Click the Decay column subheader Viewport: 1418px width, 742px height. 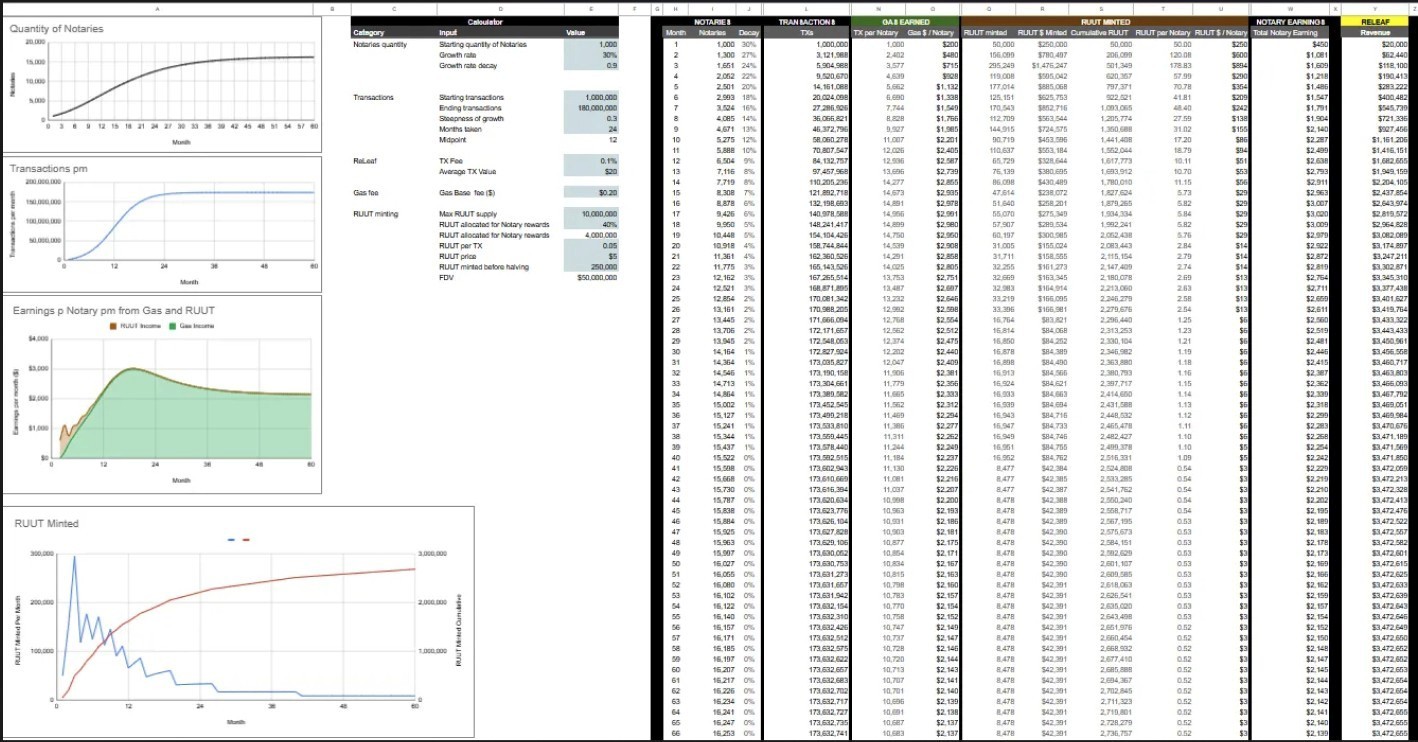click(748, 33)
